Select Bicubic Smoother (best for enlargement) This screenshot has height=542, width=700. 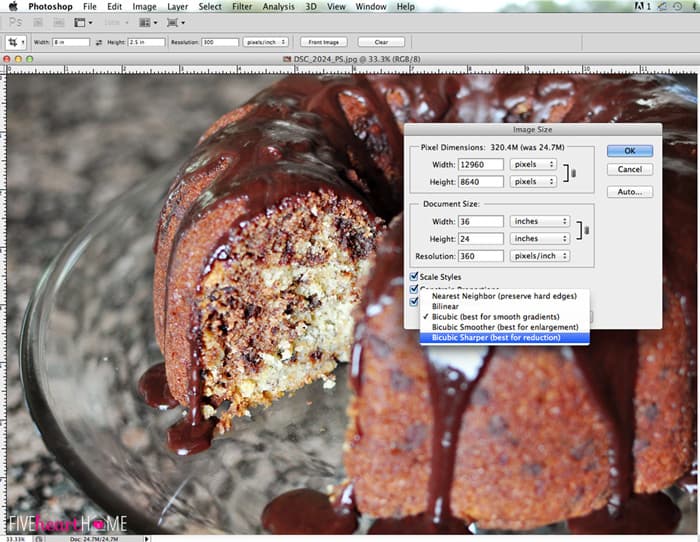[x=504, y=327]
